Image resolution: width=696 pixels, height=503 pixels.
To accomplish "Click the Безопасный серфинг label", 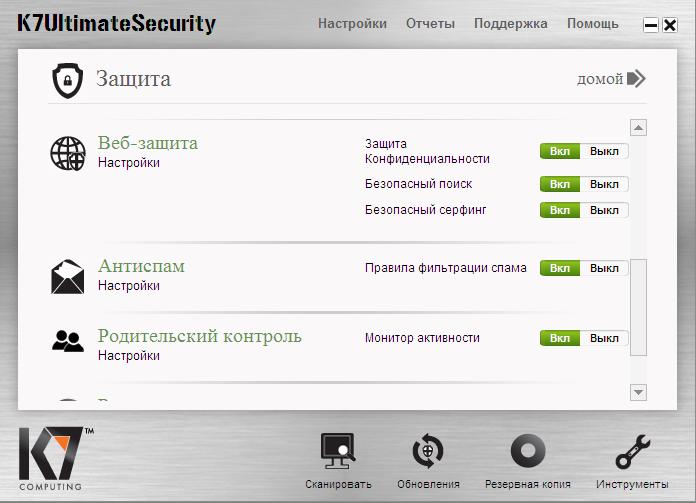I will point(426,210).
